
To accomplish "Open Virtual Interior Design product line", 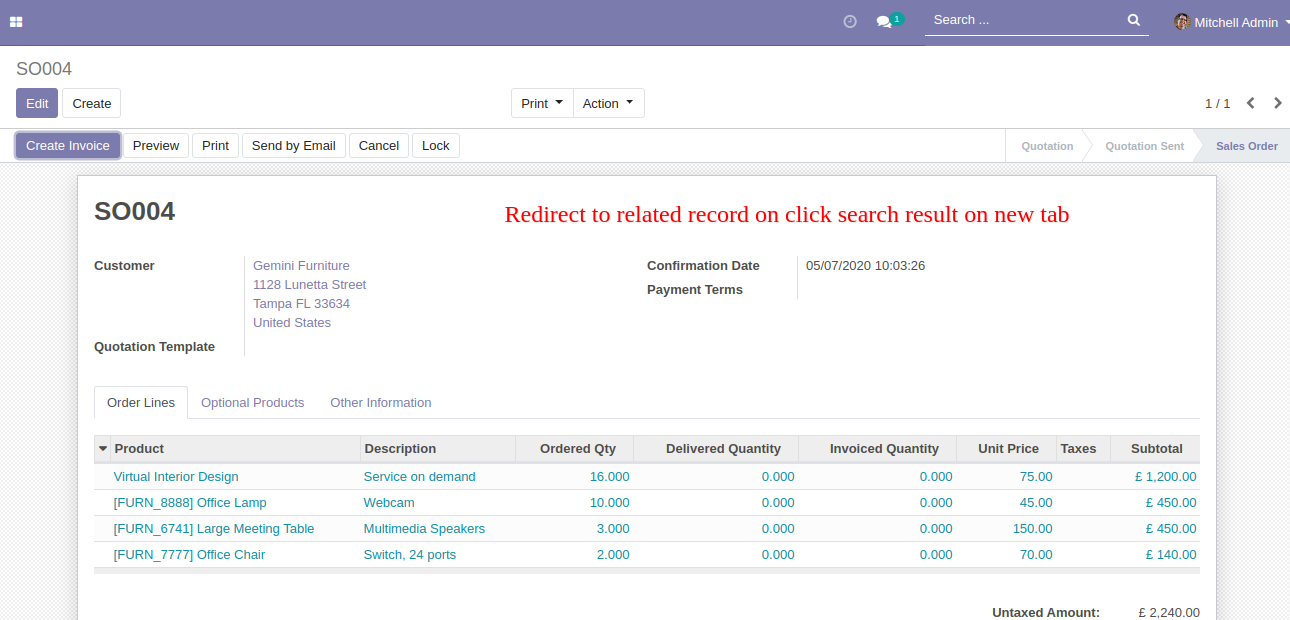I will coord(176,476).
